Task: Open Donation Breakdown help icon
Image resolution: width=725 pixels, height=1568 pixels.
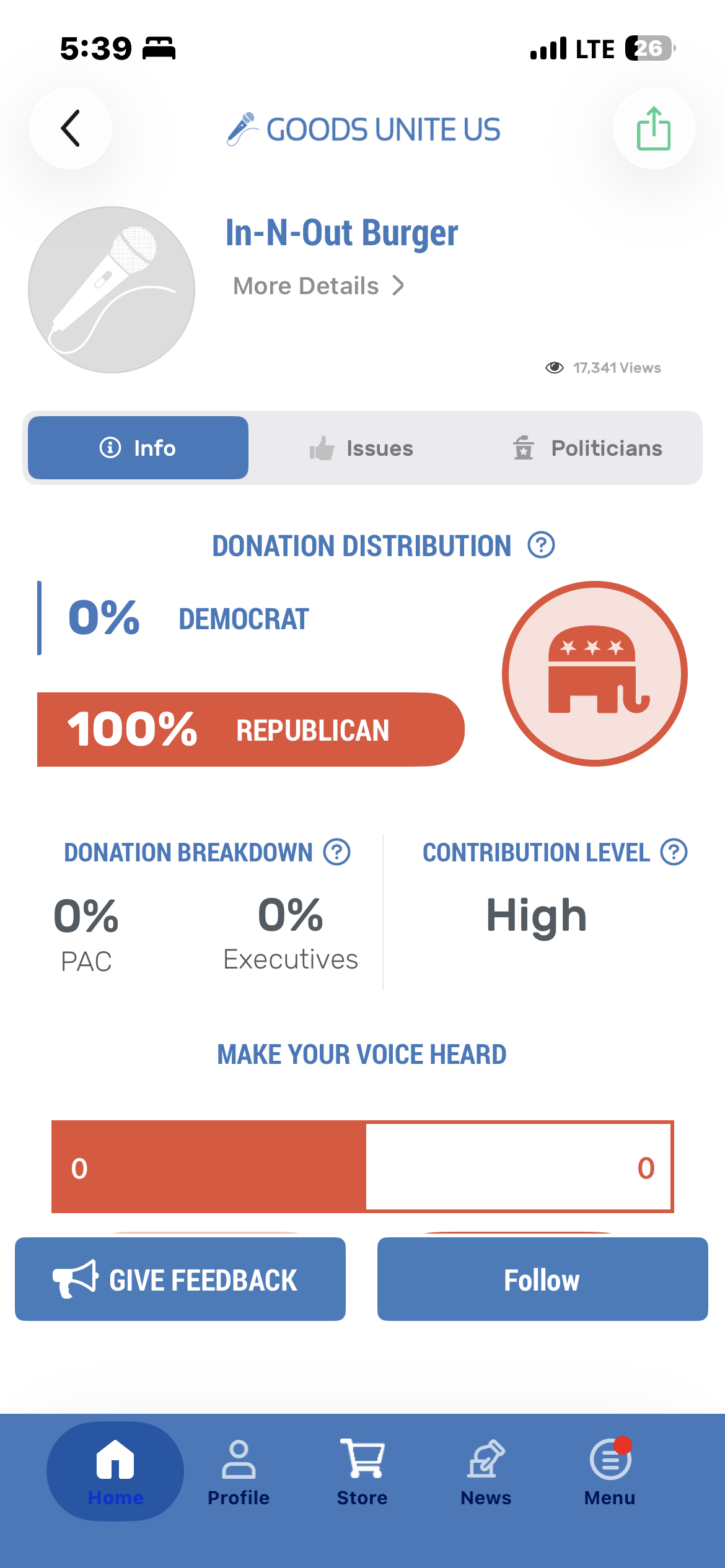Action: click(x=337, y=852)
